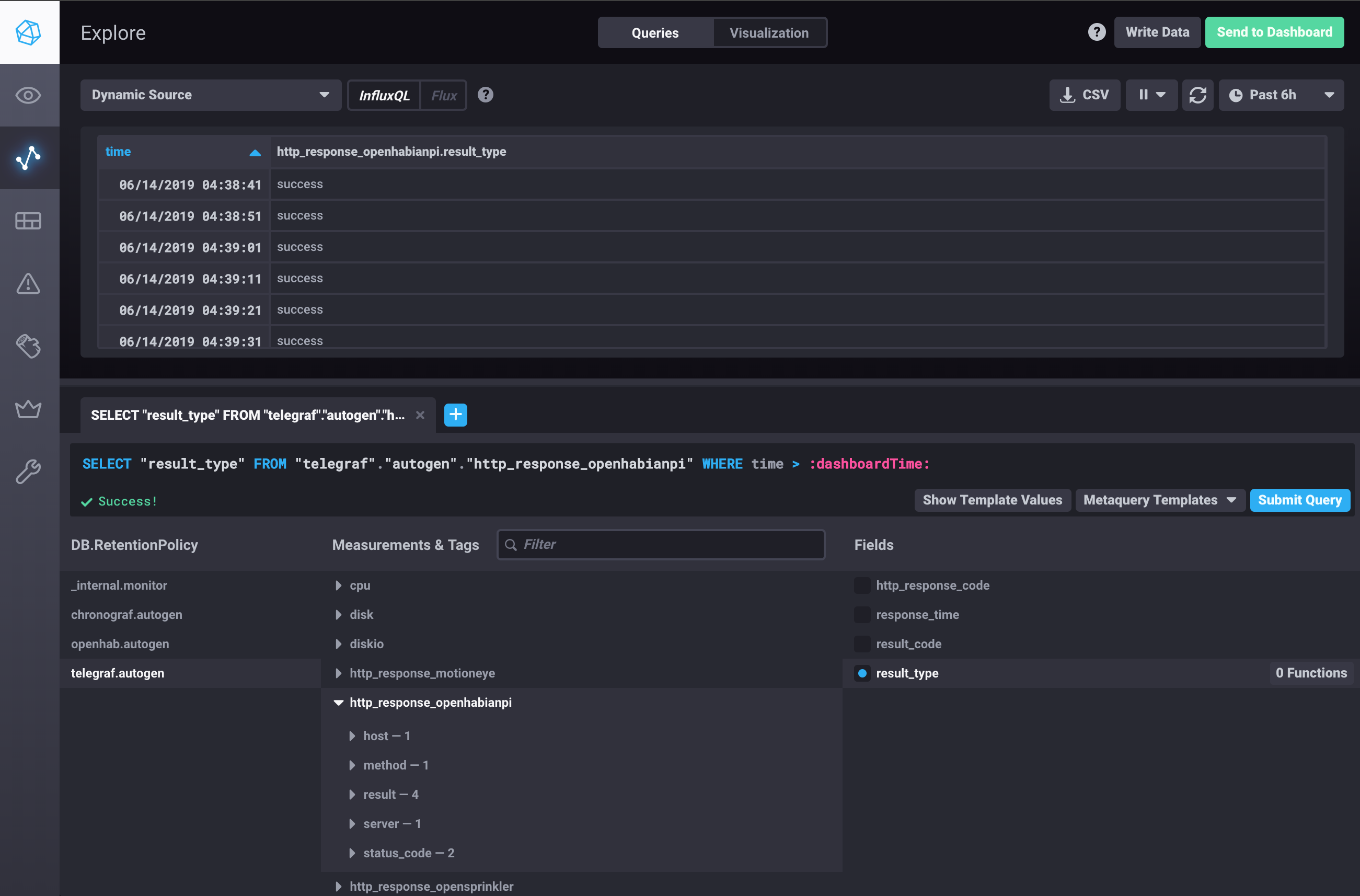Open the Admin crown icon in sidebar
The image size is (1360, 896).
tap(29, 409)
